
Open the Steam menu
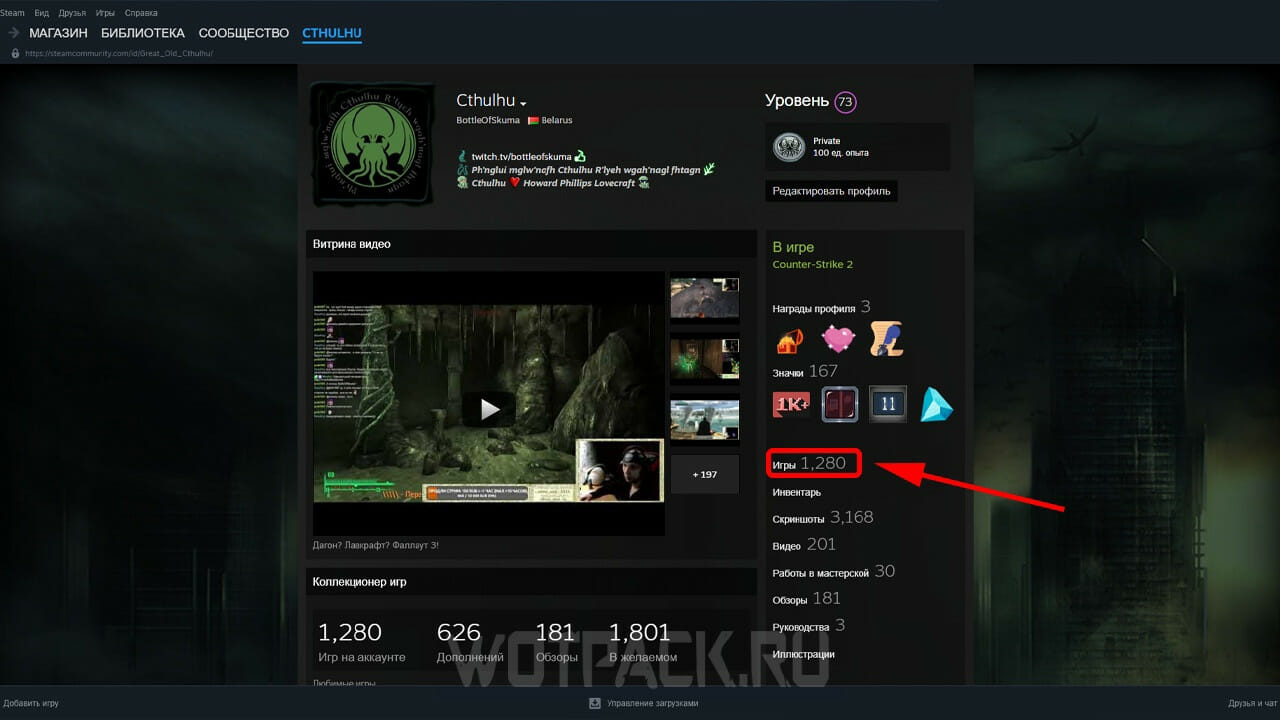pyautogui.click(x=12, y=13)
